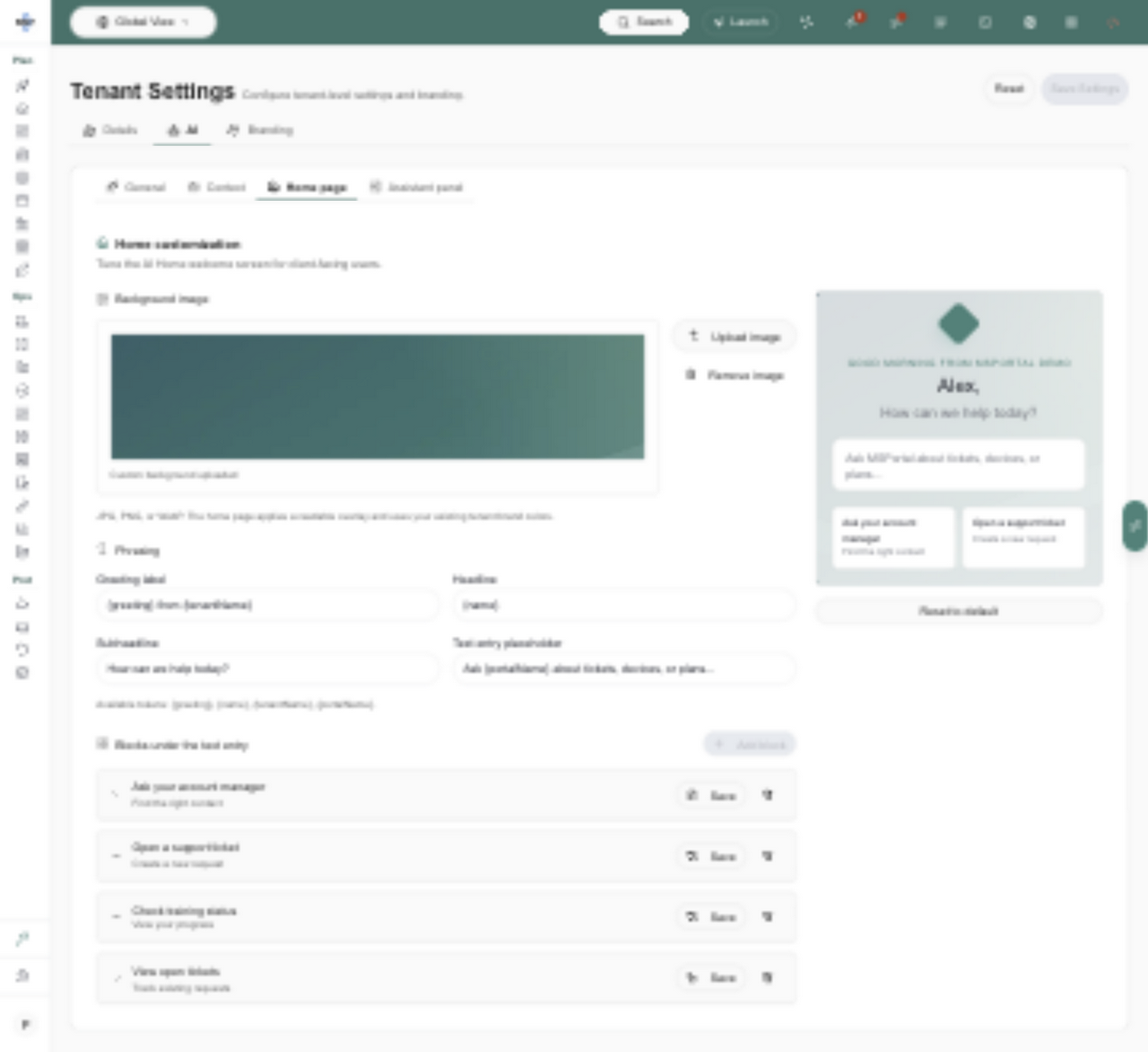
Task: Open the home icon in the left sidebar
Action: (x=22, y=109)
